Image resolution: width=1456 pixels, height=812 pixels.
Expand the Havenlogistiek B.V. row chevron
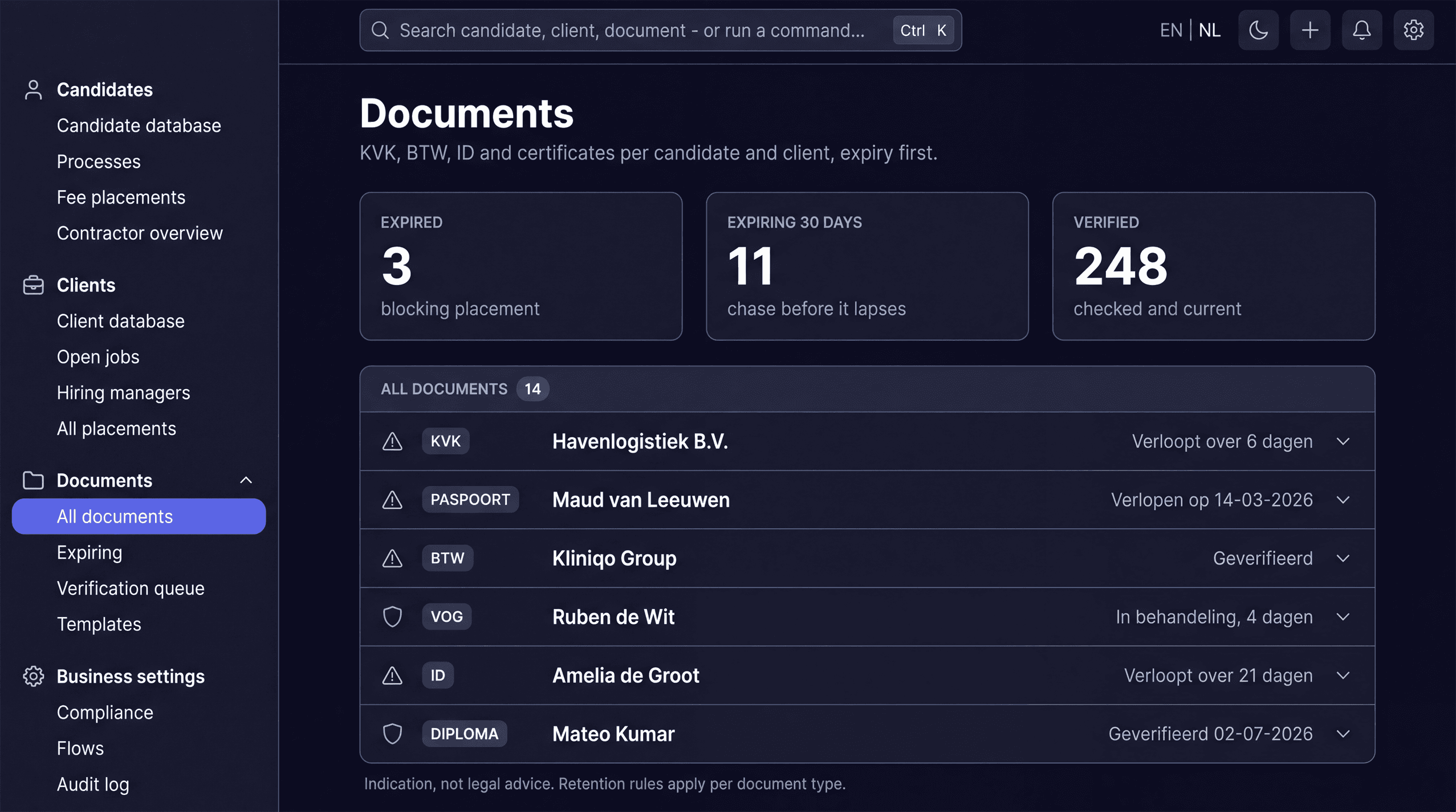coord(1343,442)
